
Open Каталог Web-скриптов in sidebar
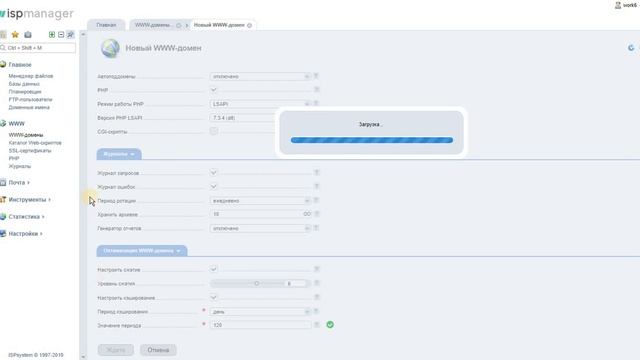click(x=35, y=142)
